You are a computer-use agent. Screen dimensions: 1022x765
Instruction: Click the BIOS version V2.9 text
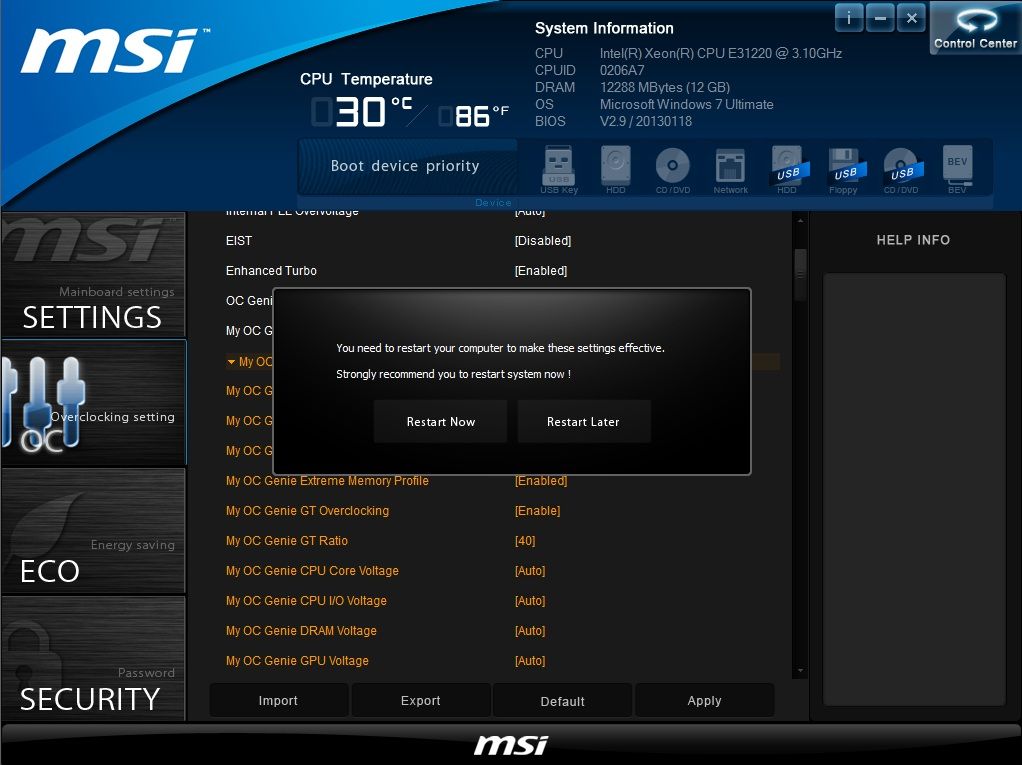pyautogui.click(x=646, y=121)
